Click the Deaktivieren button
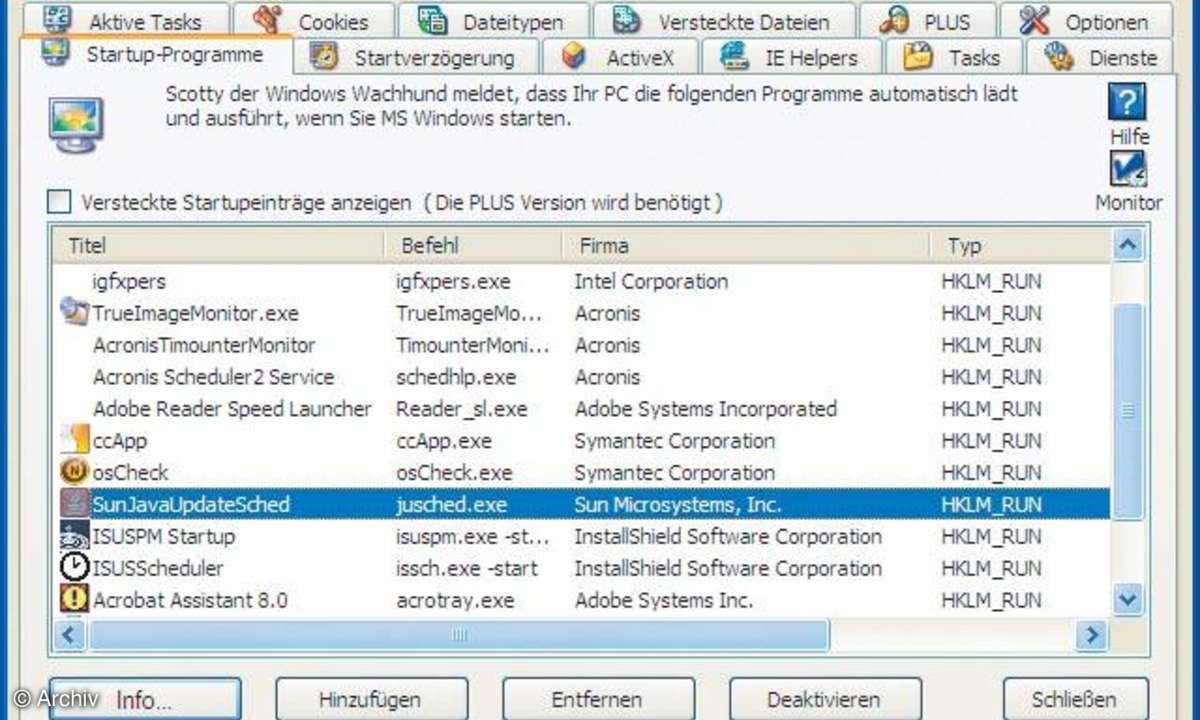The width and height of the screenshot is (1200, 720). coord(825,699)
